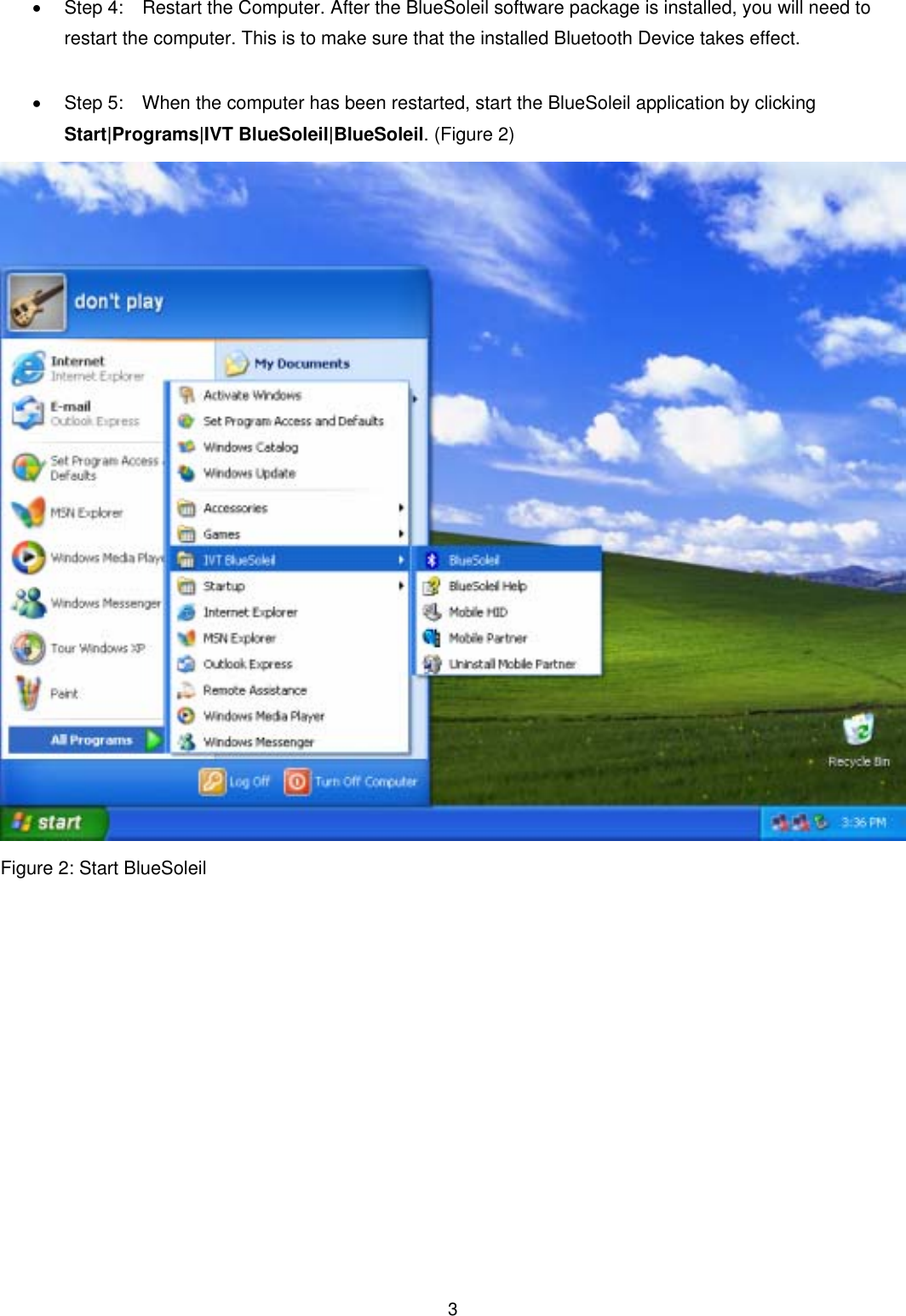Open BlueSoleil Help
The height and width of the screenshot is (1316, 906).
pyautogui.click(x=485, y=586)
